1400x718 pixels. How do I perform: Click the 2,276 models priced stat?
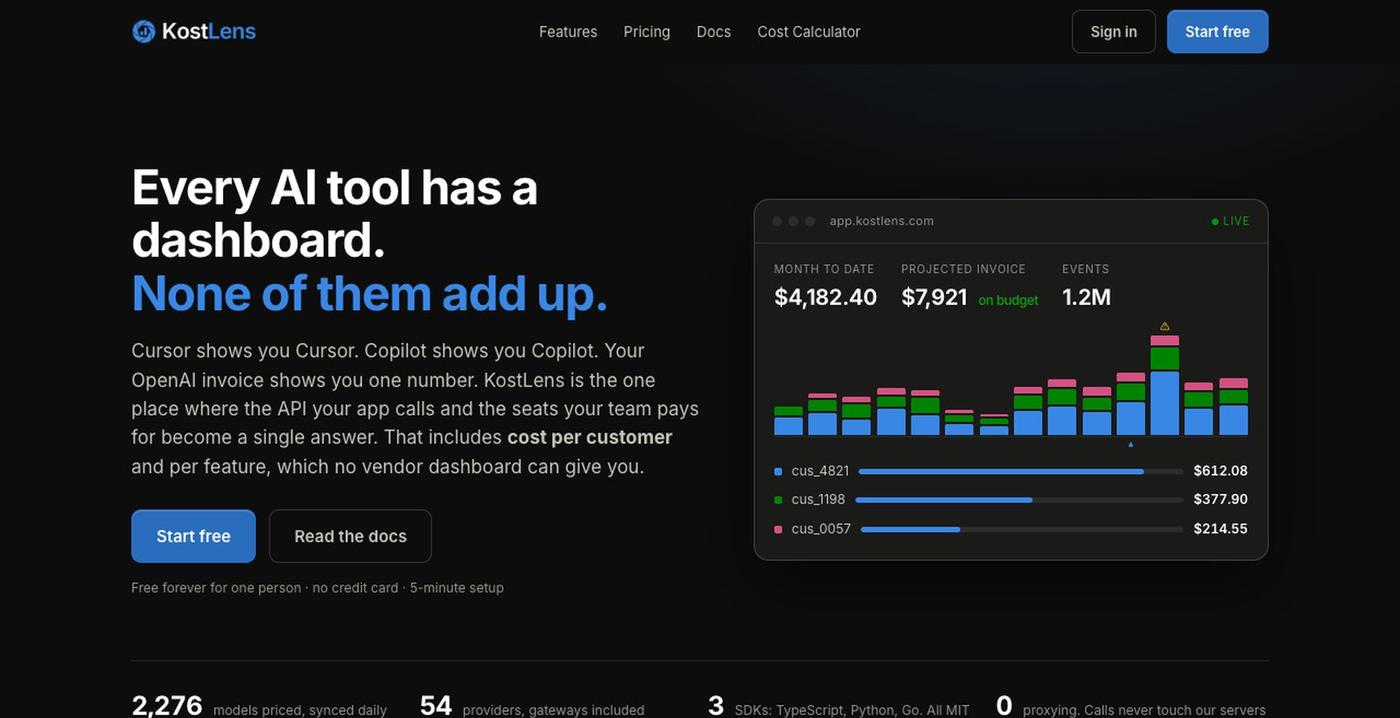(259, 706)
